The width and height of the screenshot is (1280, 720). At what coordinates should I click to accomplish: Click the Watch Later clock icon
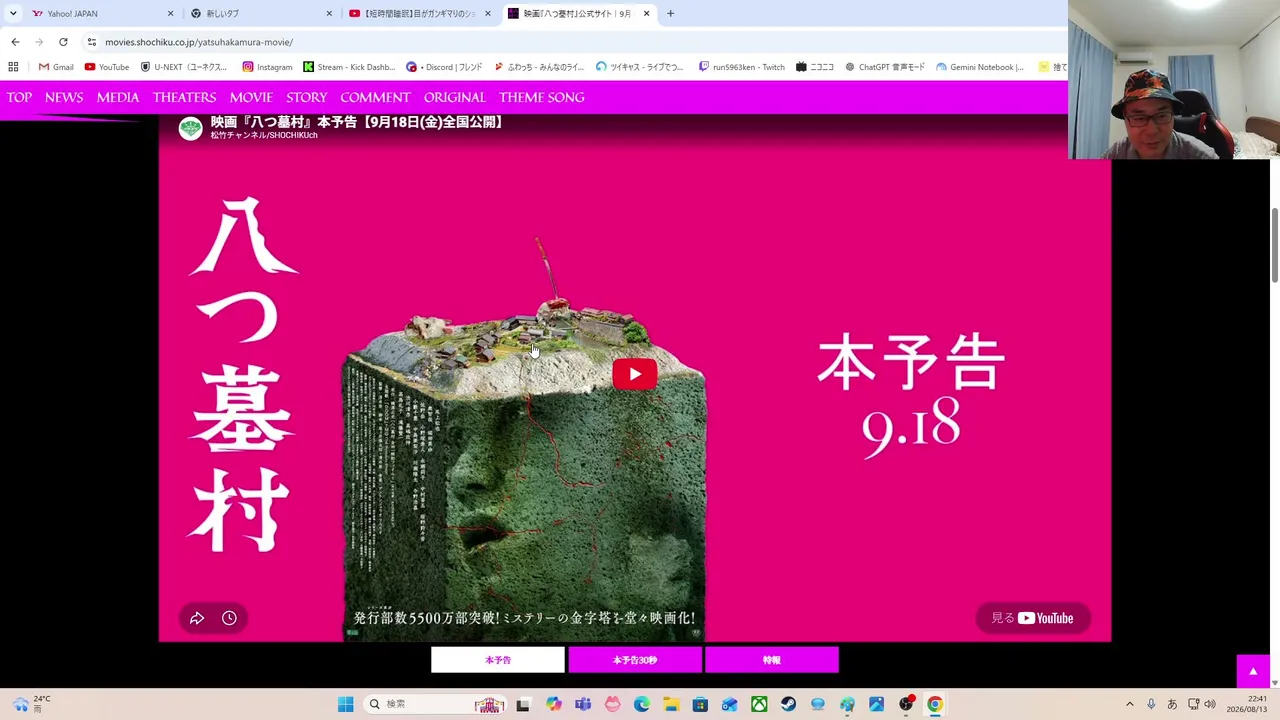point(229,618)
